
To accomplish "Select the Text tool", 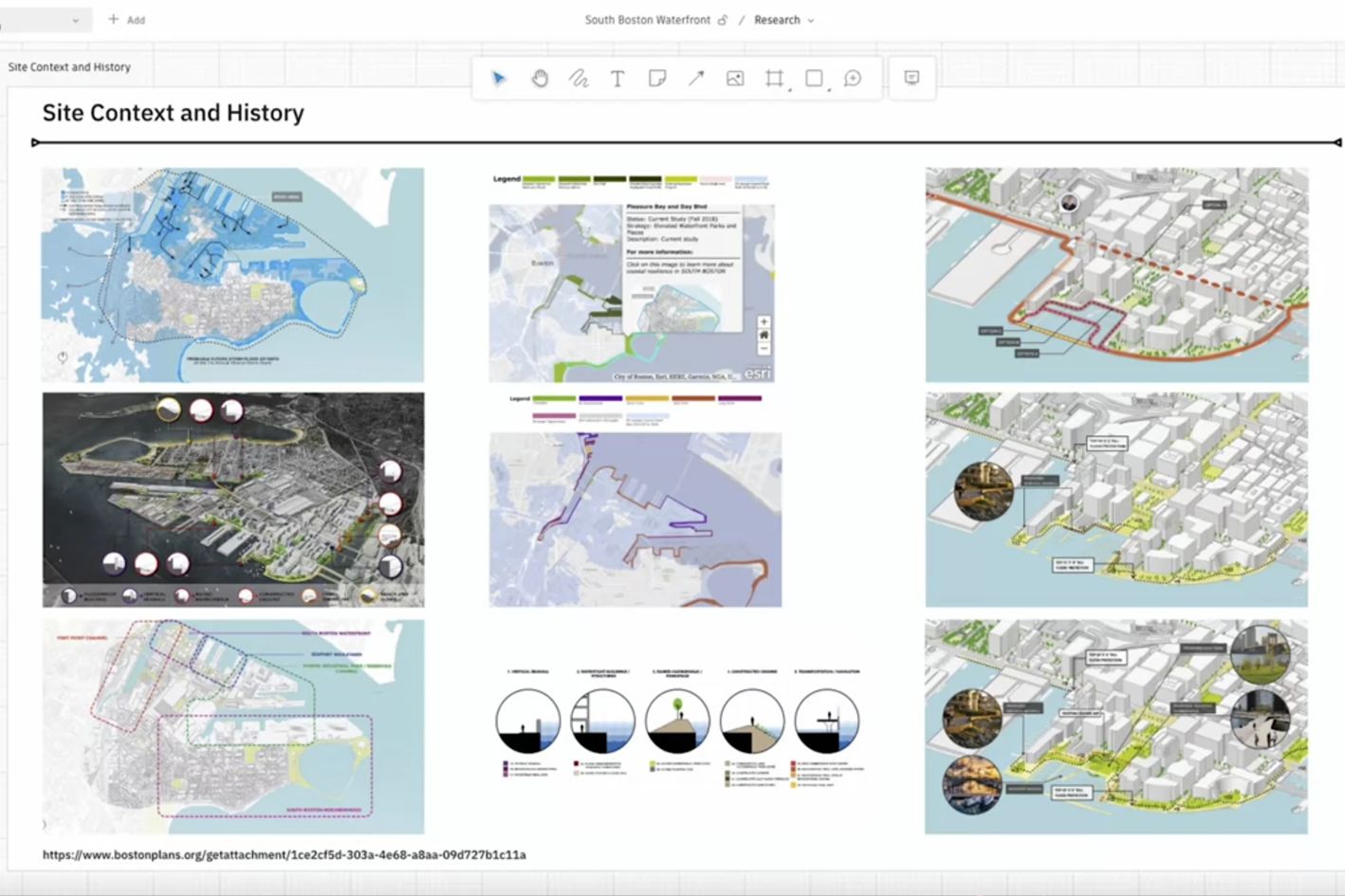I will click(617, 78).
